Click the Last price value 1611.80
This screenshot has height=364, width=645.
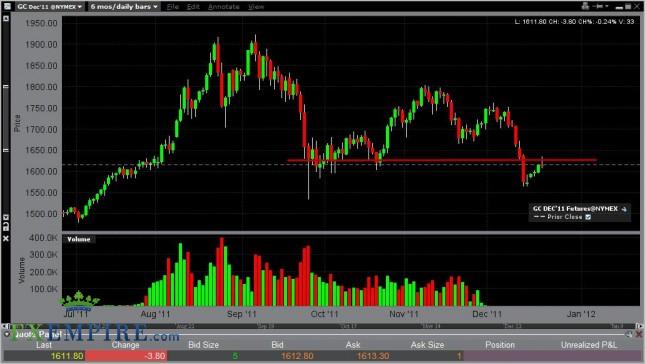(x=67, y=356)
